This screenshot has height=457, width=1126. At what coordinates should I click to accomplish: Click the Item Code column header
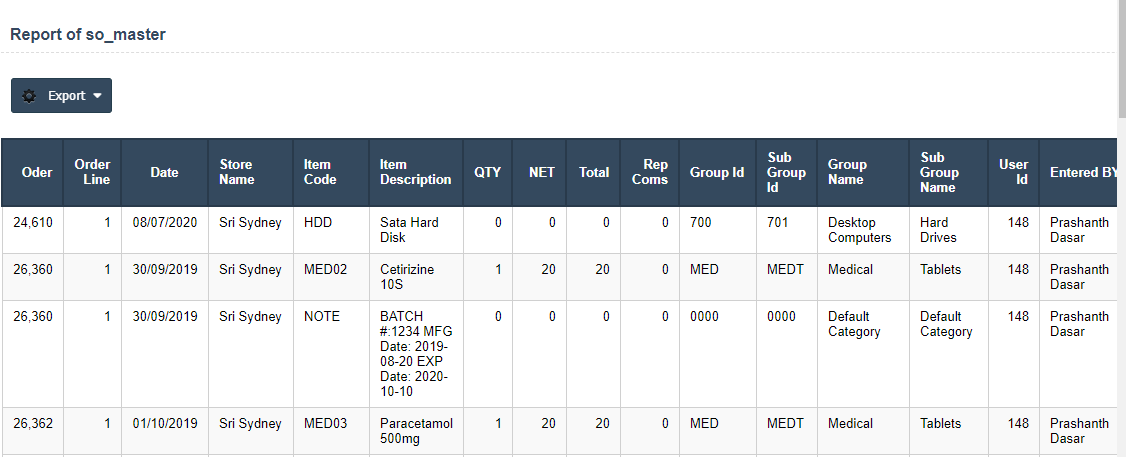click(320, 172)
